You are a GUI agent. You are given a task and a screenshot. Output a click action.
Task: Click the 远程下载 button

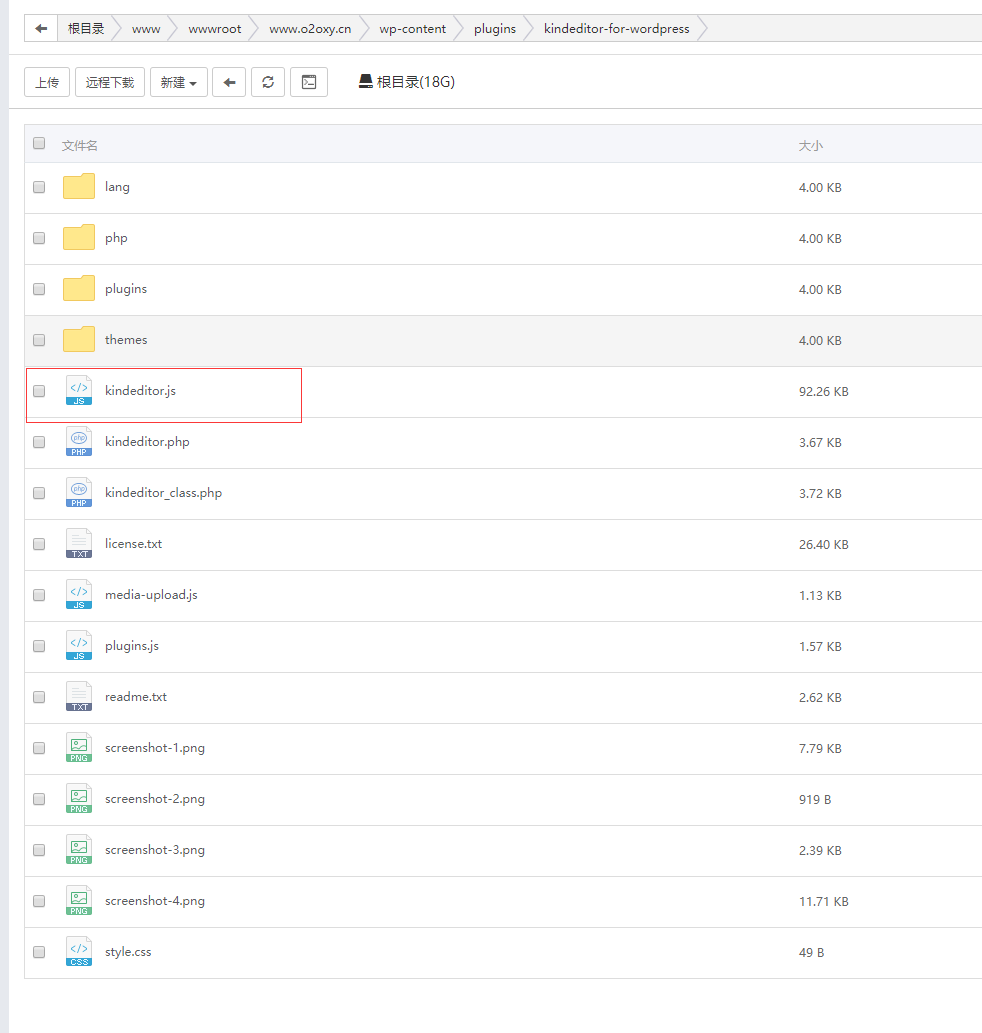[110, 82]
